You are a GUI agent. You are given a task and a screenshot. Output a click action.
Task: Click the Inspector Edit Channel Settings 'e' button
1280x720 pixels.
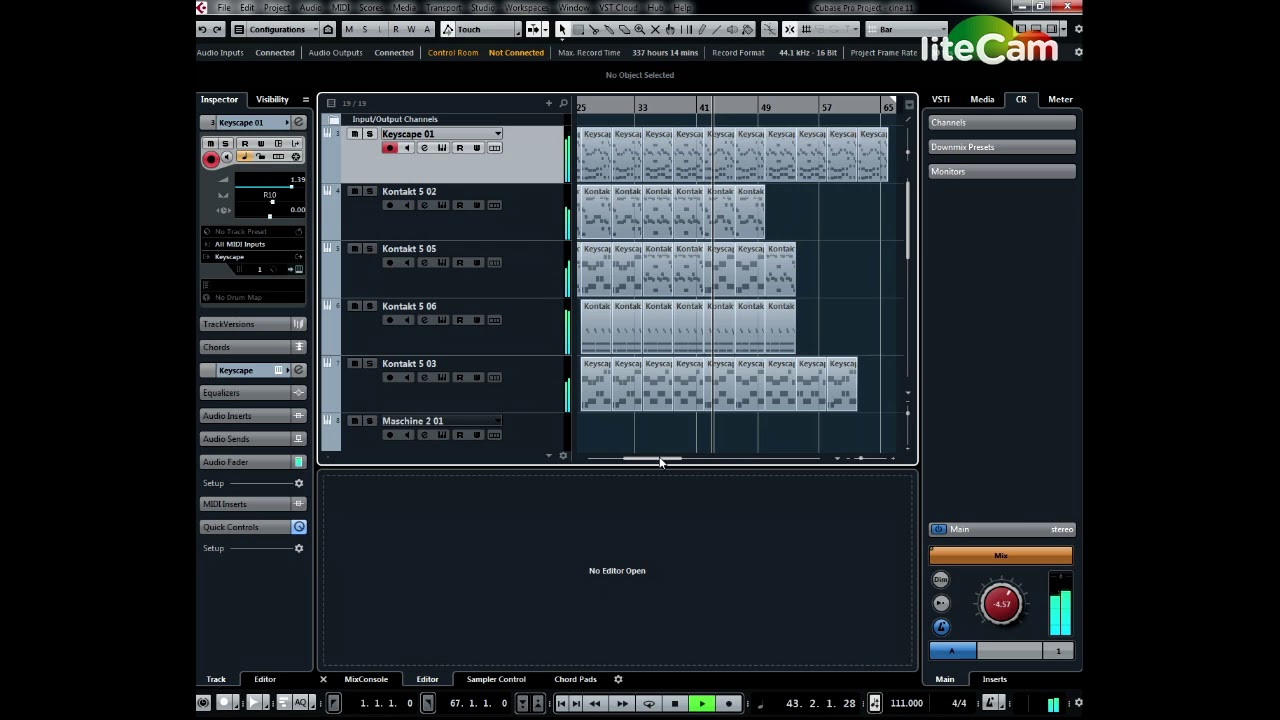[x=298, y=122]
